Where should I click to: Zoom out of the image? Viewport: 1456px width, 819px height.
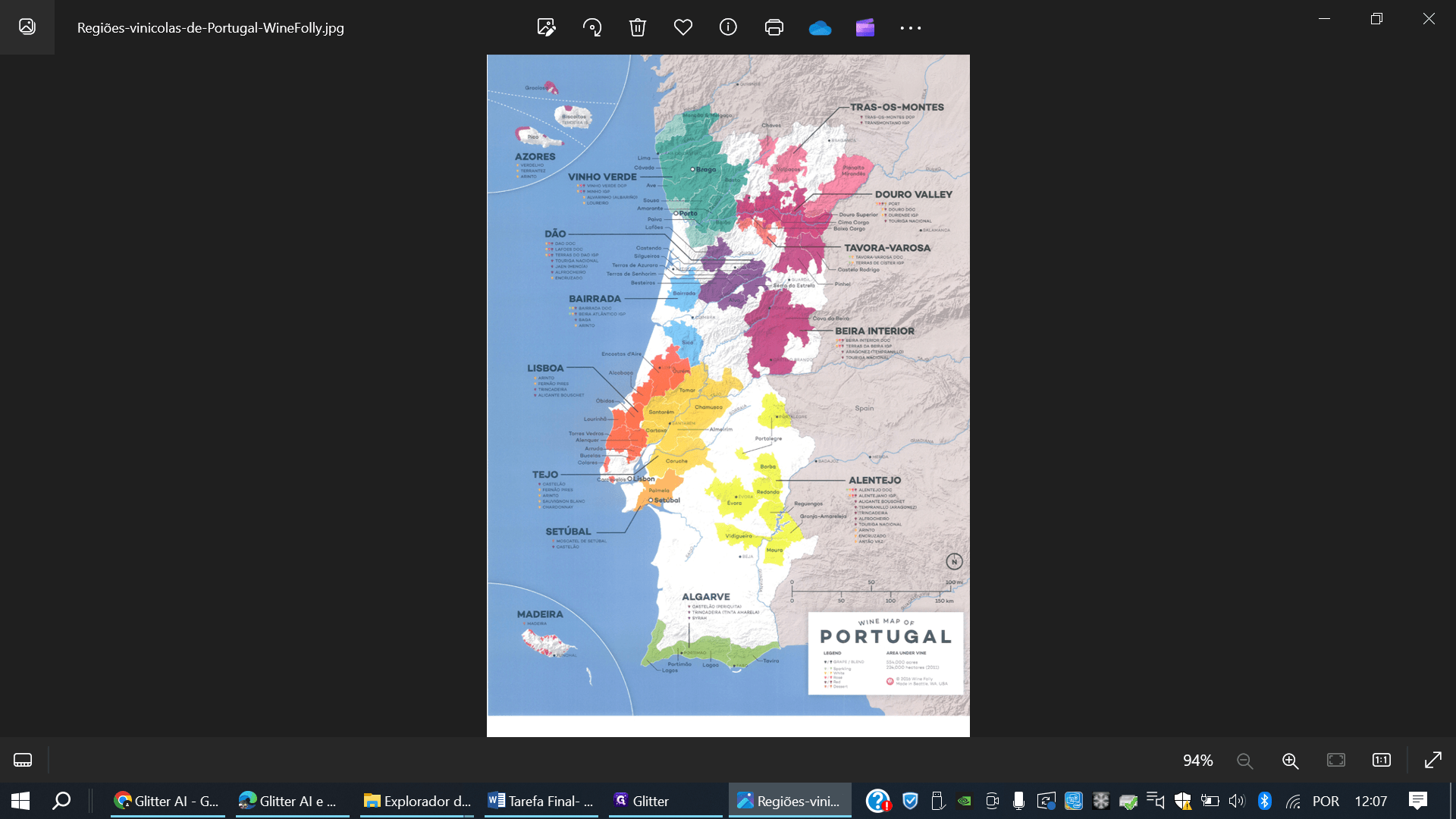[1244, 760]
